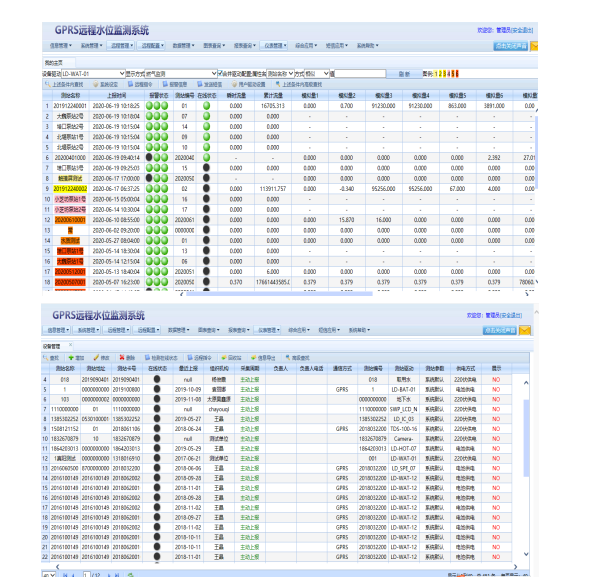This screenshot has height=581, width=591.
Task: Expand the 显示方式 display mode dropdown
Action: (x=181, y=74)
